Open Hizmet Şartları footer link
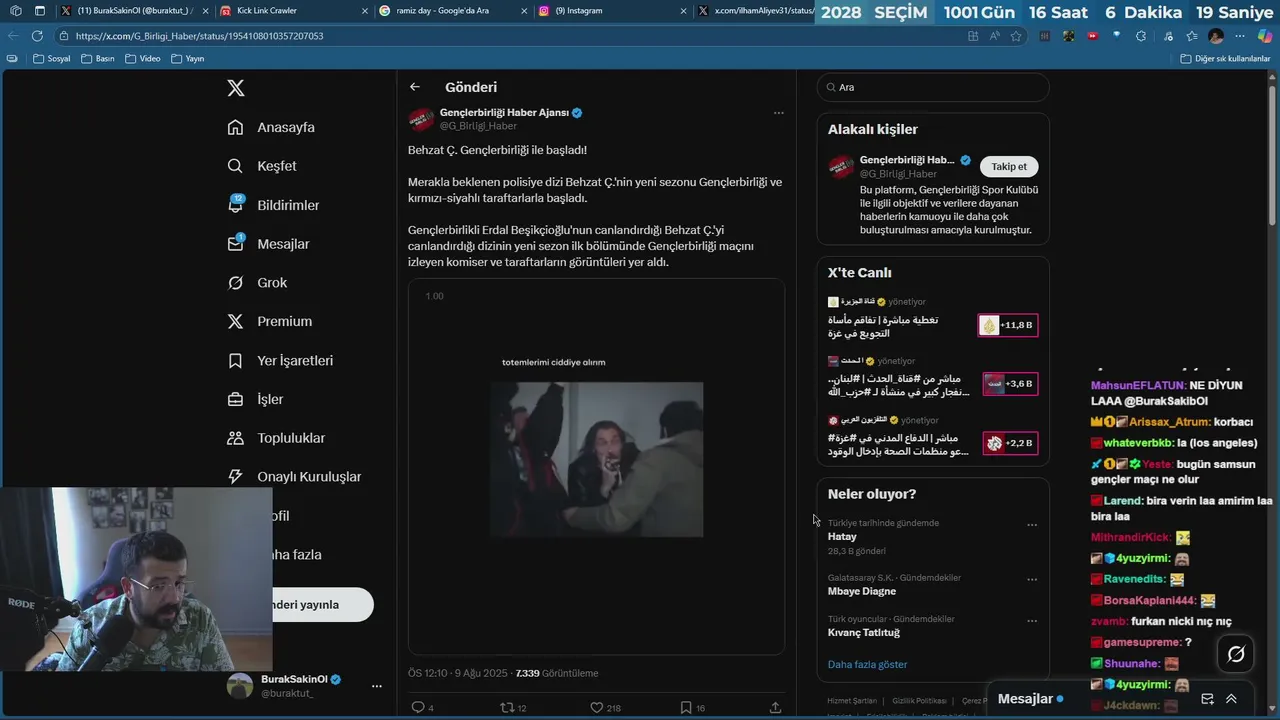1280x720 pixels. point(852,701)
